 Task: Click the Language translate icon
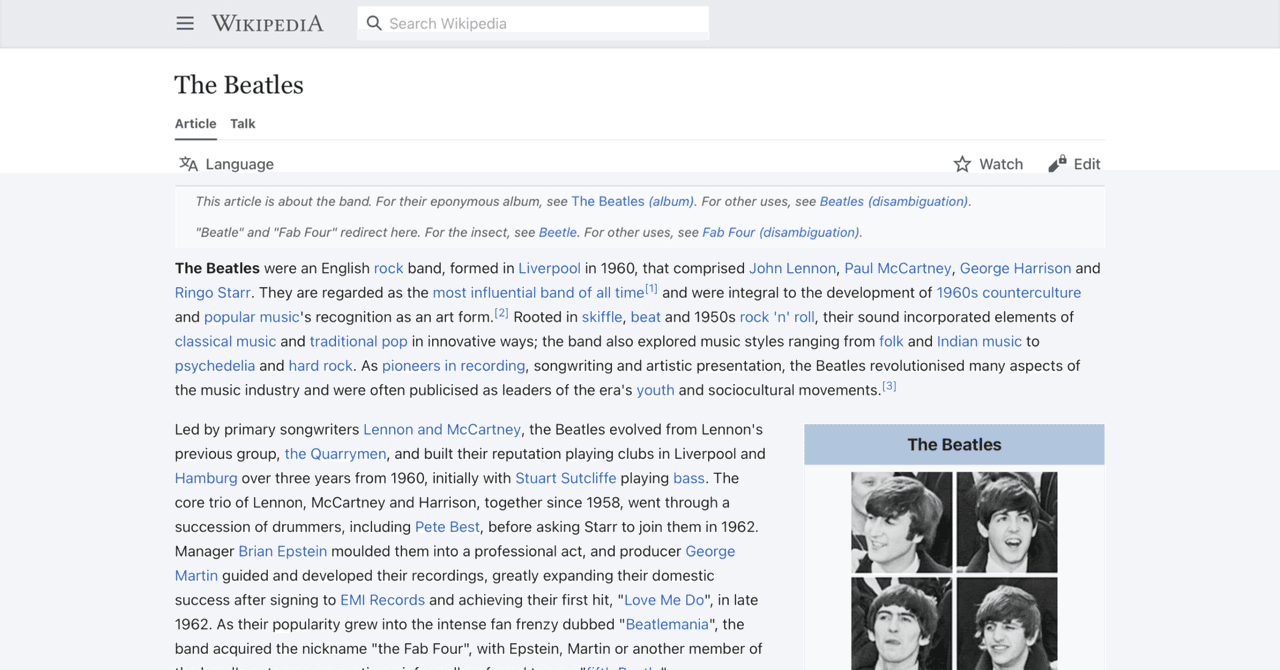[188, 164]
